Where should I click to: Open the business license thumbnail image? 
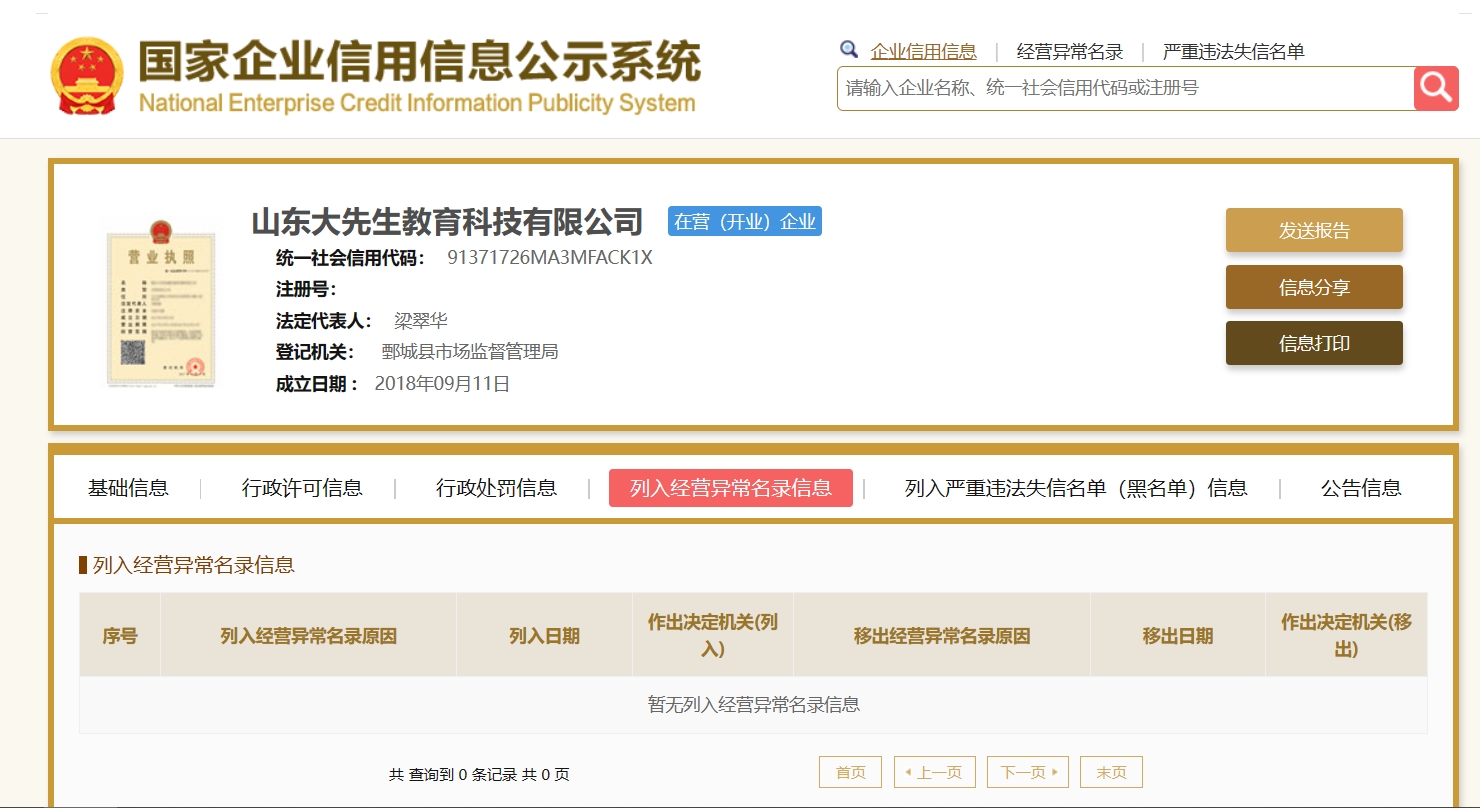161,302
